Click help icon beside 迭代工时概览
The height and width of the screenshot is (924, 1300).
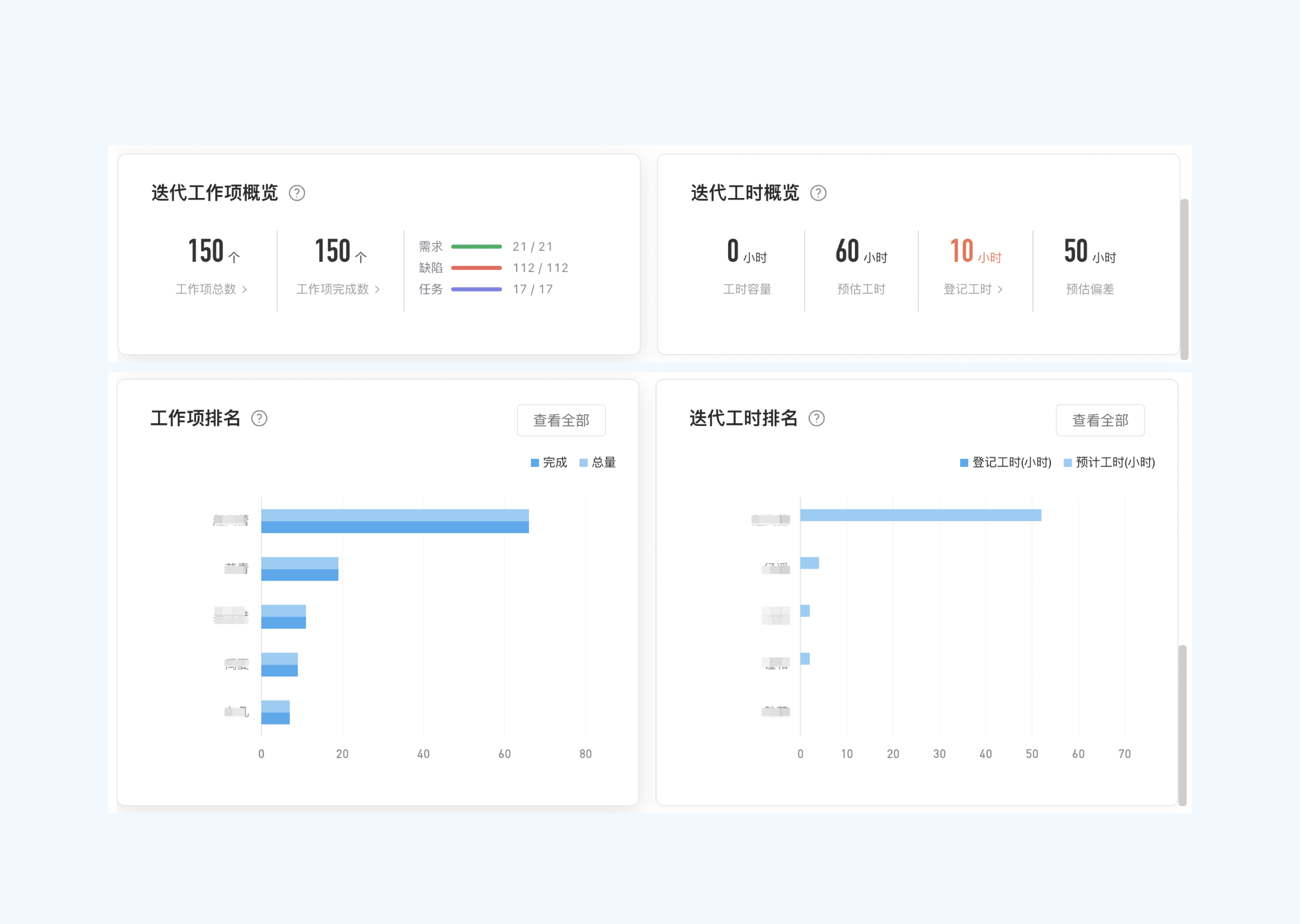[818, 194]
